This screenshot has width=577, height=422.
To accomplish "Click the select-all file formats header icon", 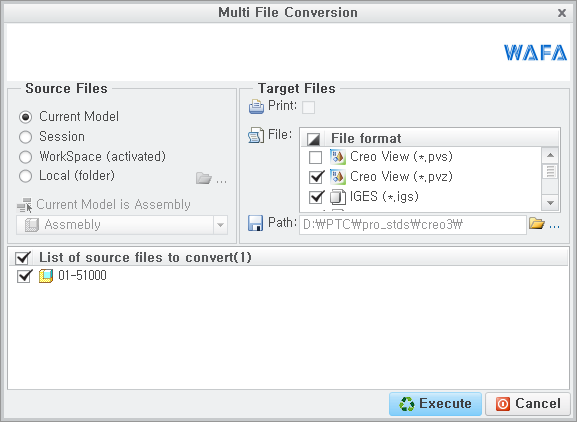I will (314, 139).
